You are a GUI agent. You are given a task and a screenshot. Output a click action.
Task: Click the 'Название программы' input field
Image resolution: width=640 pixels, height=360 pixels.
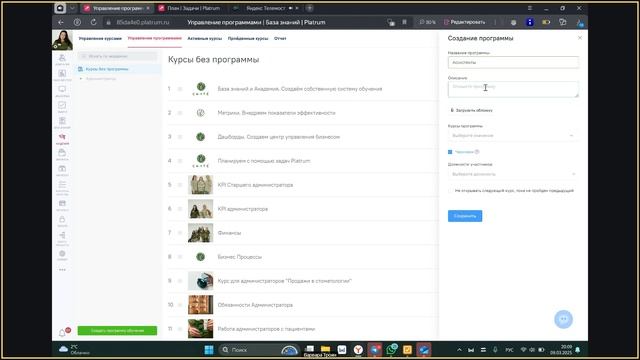(x=513, y=62)
